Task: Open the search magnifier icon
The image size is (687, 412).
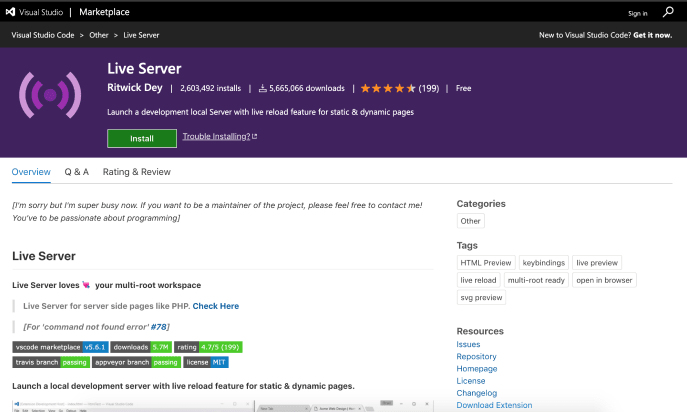Action: (x=668, y=12)
